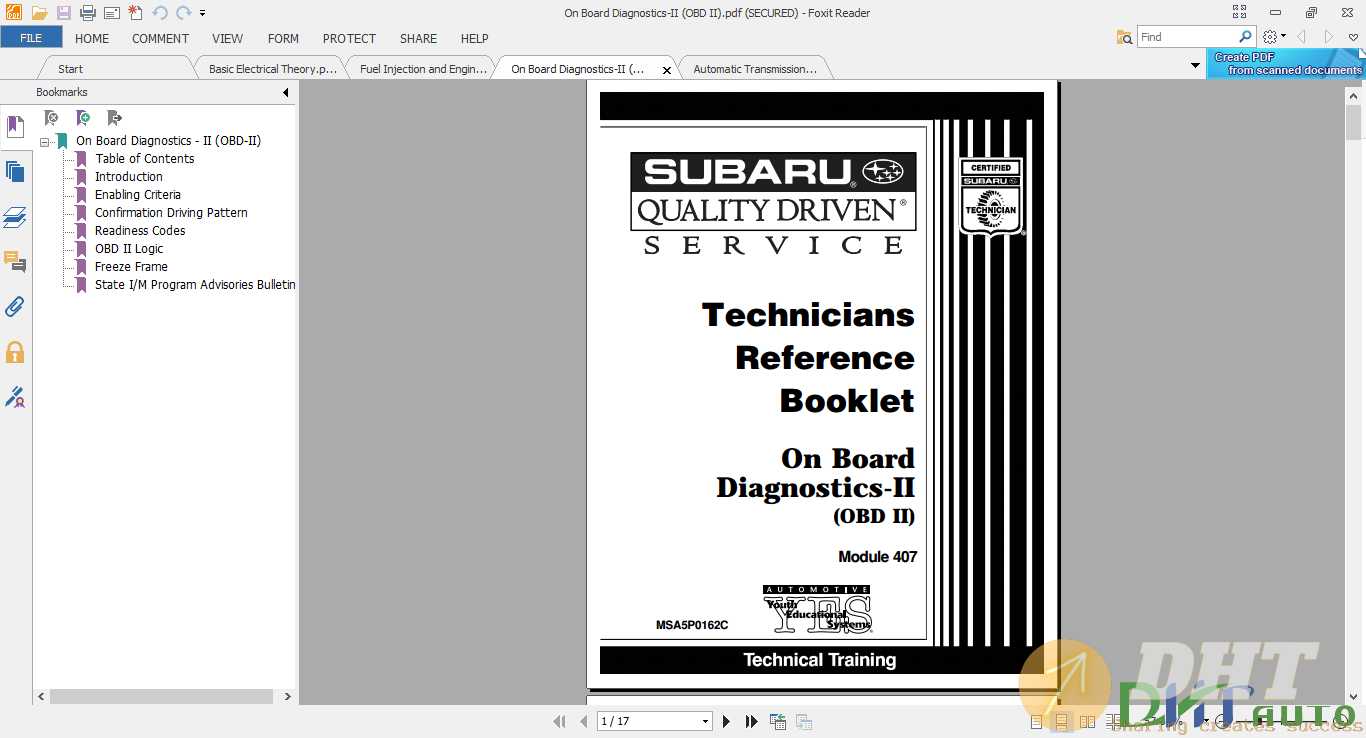The image size is (1366, 738).
Task: Switch to Fuel Injection and Engine document tab
Action: click(x=423, y=69)
